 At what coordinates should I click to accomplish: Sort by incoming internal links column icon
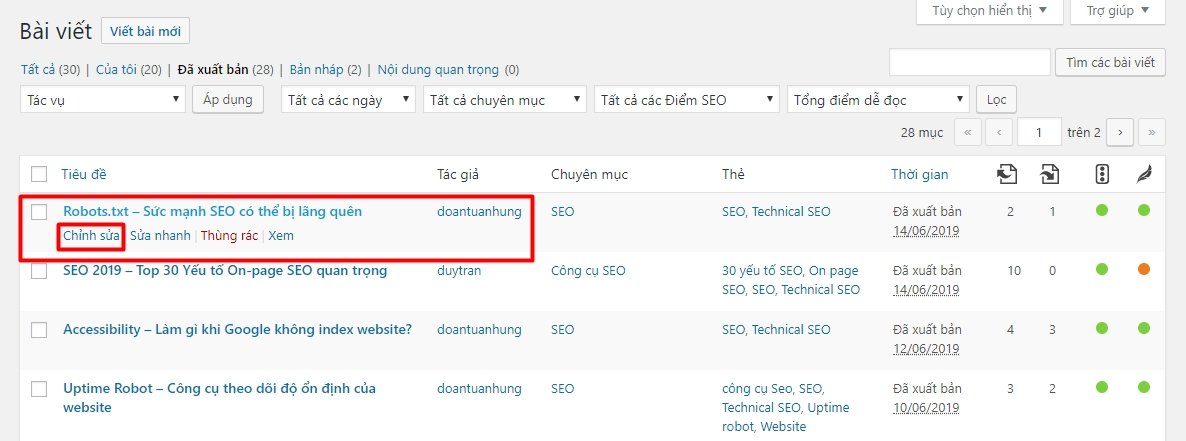pos(1049,175)
